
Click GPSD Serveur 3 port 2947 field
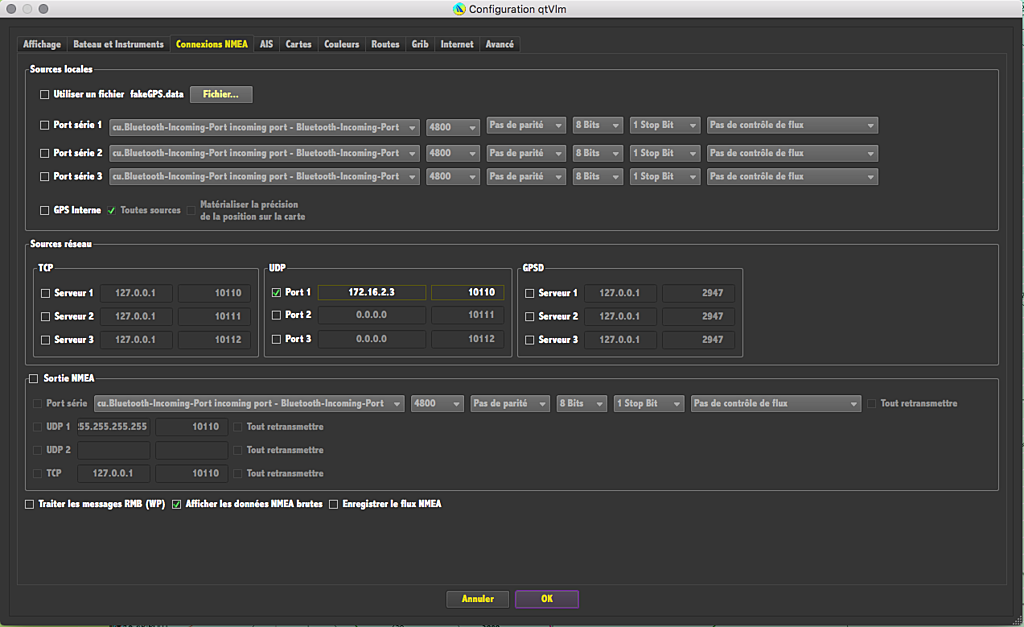[698, 340]
